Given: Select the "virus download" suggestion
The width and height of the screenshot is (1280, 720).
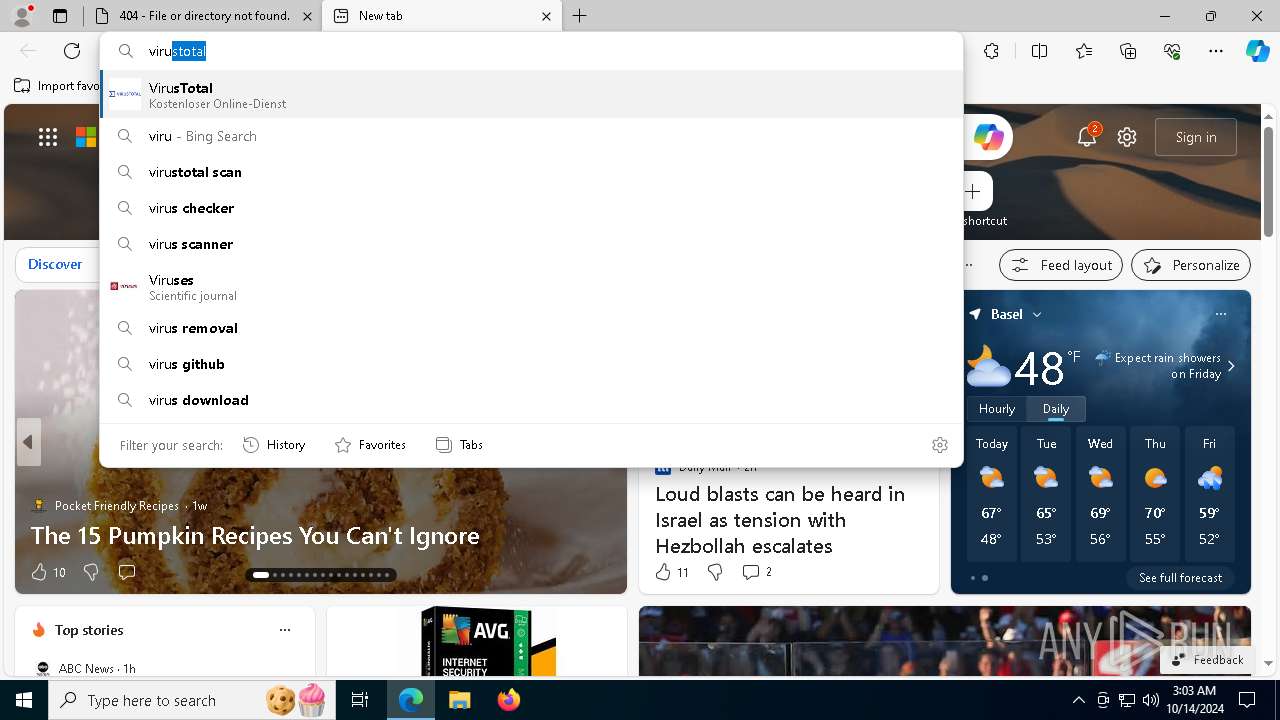Looking at the screenshot, I should [x=532, y=400].
